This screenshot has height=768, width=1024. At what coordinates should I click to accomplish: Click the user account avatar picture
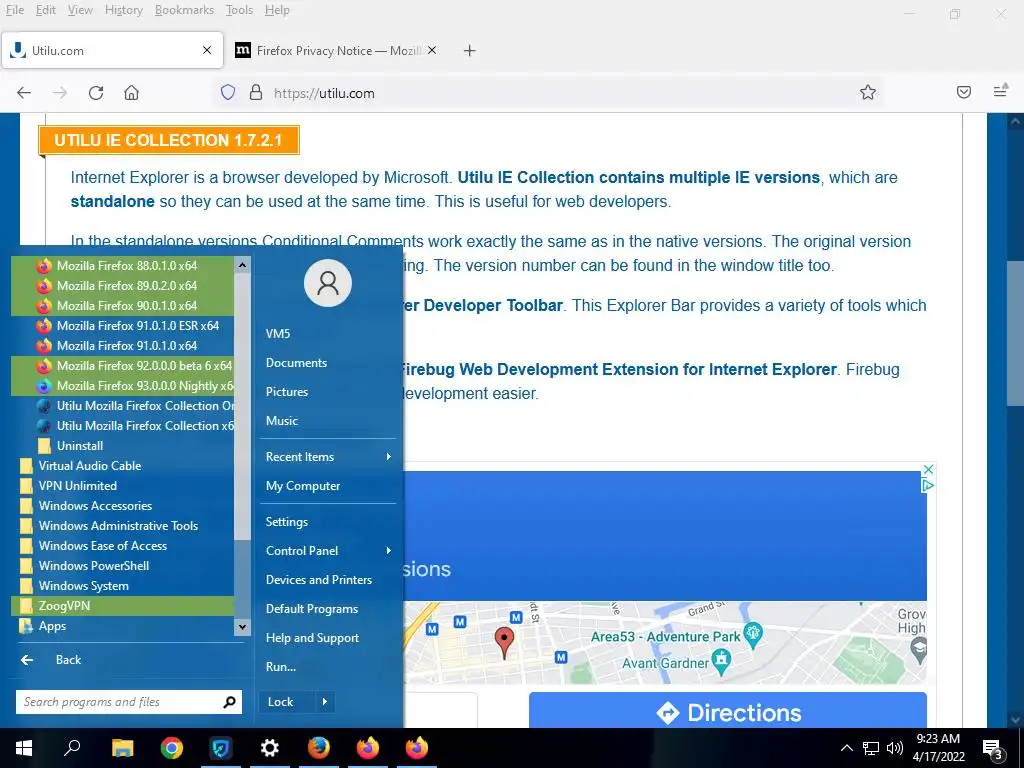point(328,283)
